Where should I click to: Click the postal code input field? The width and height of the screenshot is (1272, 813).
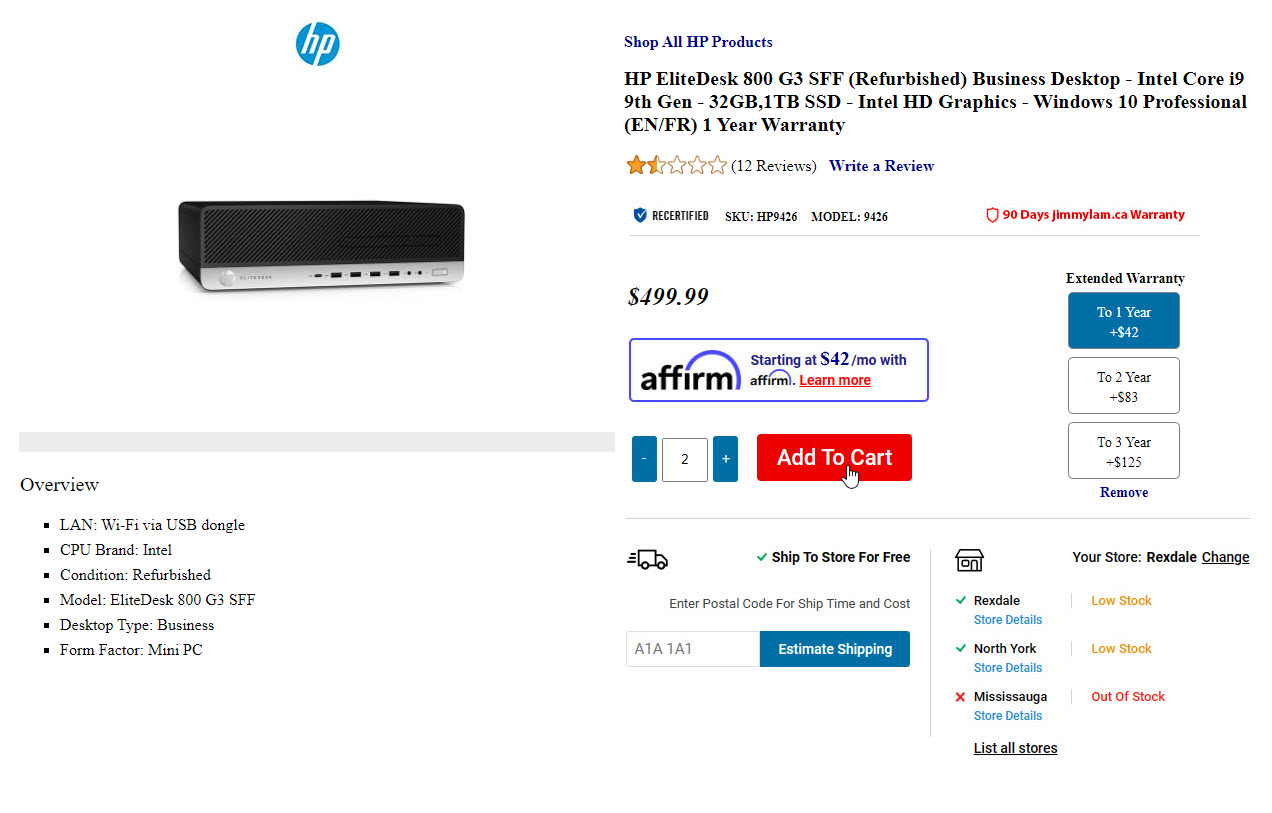[692, 649]
